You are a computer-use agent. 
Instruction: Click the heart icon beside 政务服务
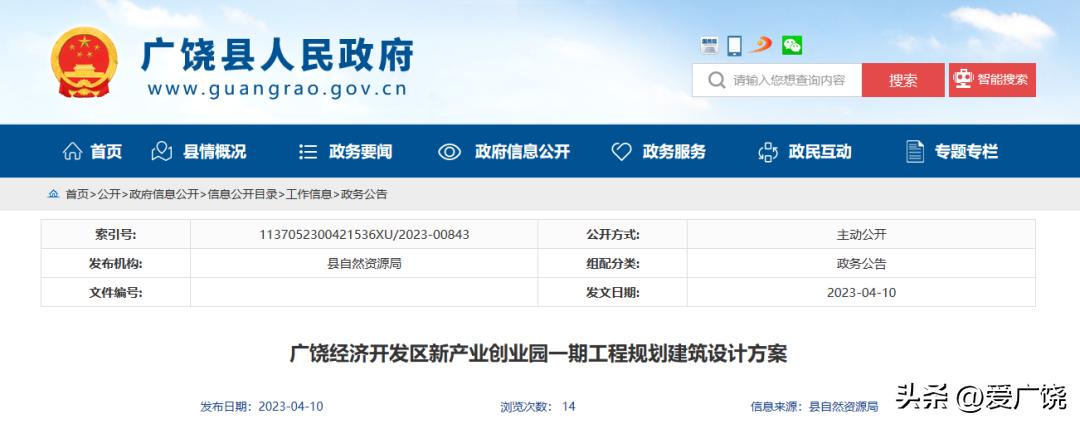[621, 151]
